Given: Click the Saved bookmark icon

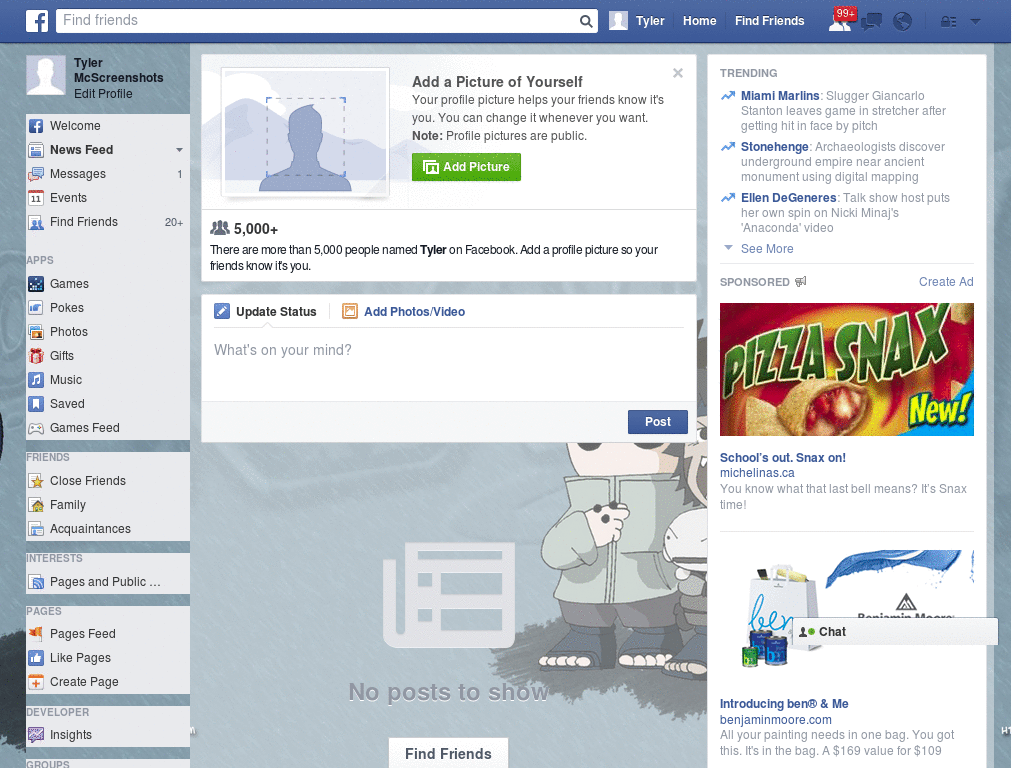Looking at the screenshot, I should click(x=36, y=404).
